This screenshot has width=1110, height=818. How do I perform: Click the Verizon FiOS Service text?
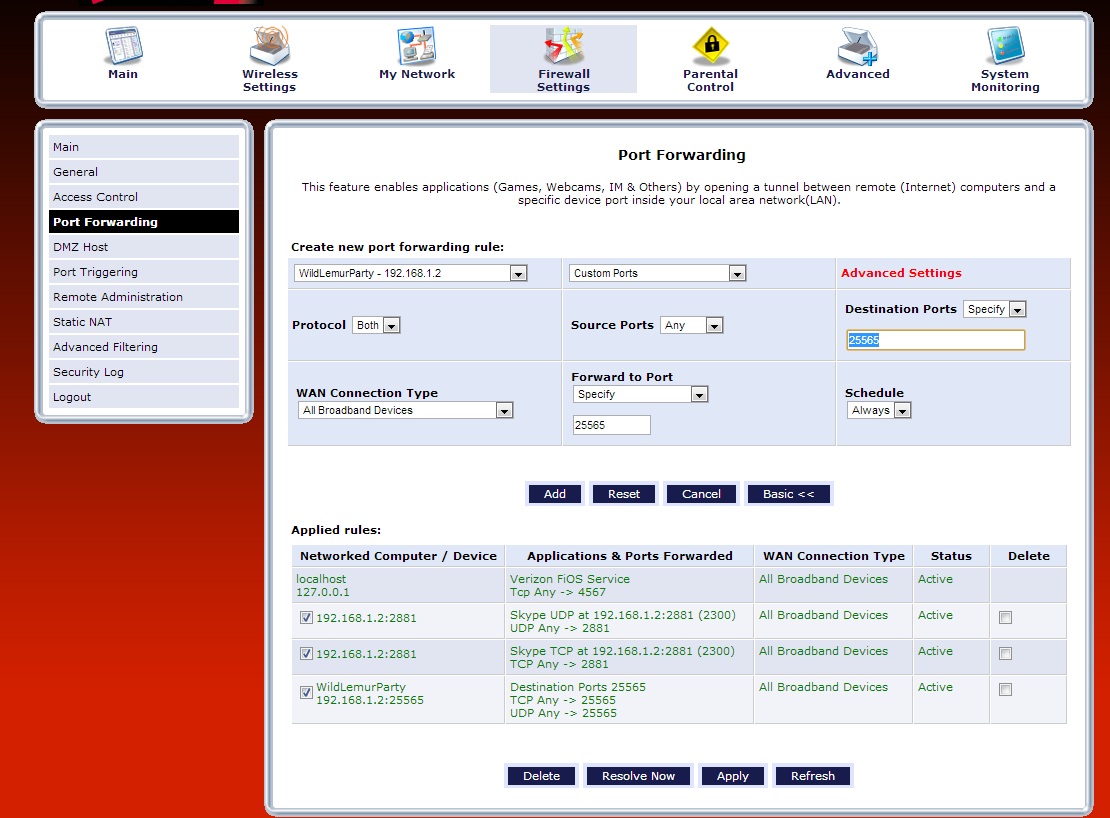click(x=570, y=579)
